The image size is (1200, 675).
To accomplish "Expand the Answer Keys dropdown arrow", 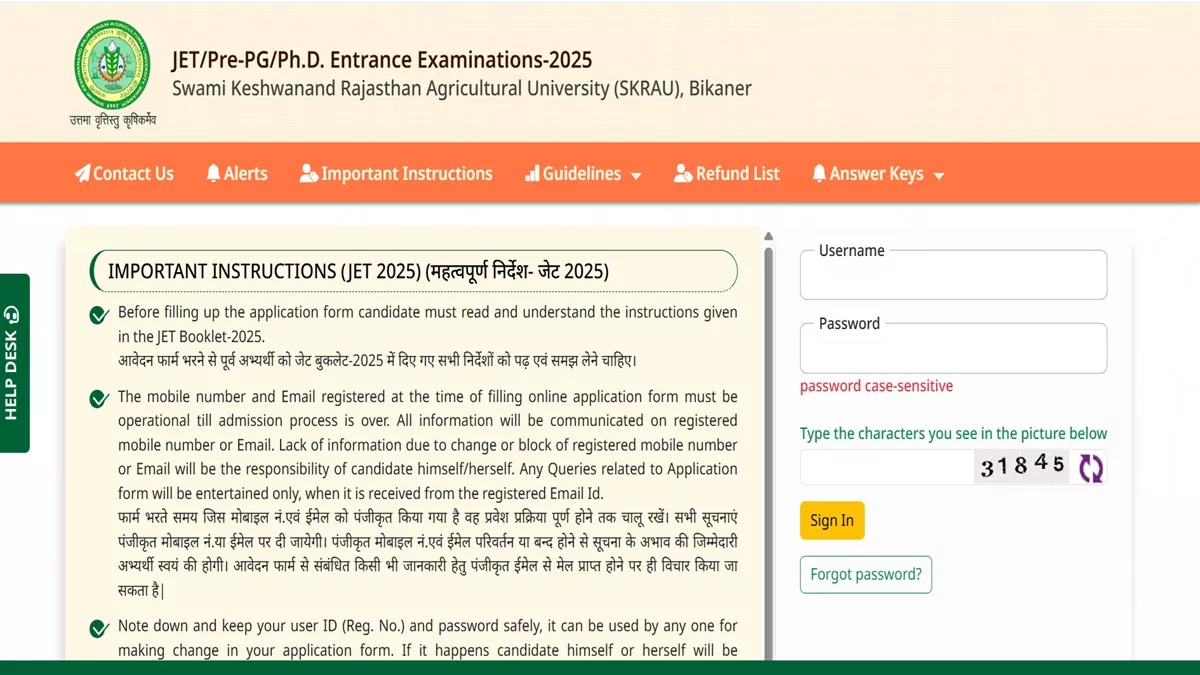I will 938,176.
